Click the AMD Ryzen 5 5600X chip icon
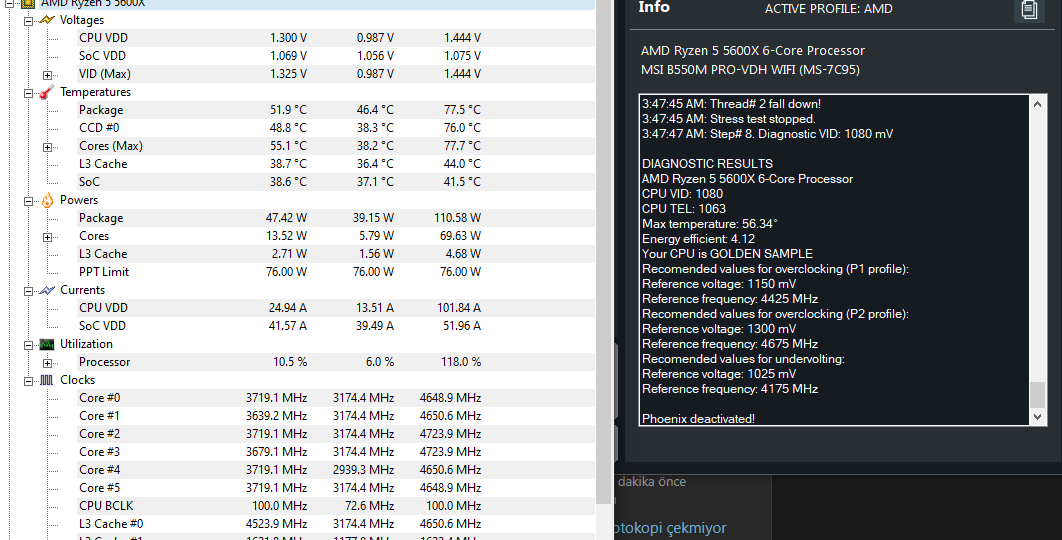 [x=28, y=3]
